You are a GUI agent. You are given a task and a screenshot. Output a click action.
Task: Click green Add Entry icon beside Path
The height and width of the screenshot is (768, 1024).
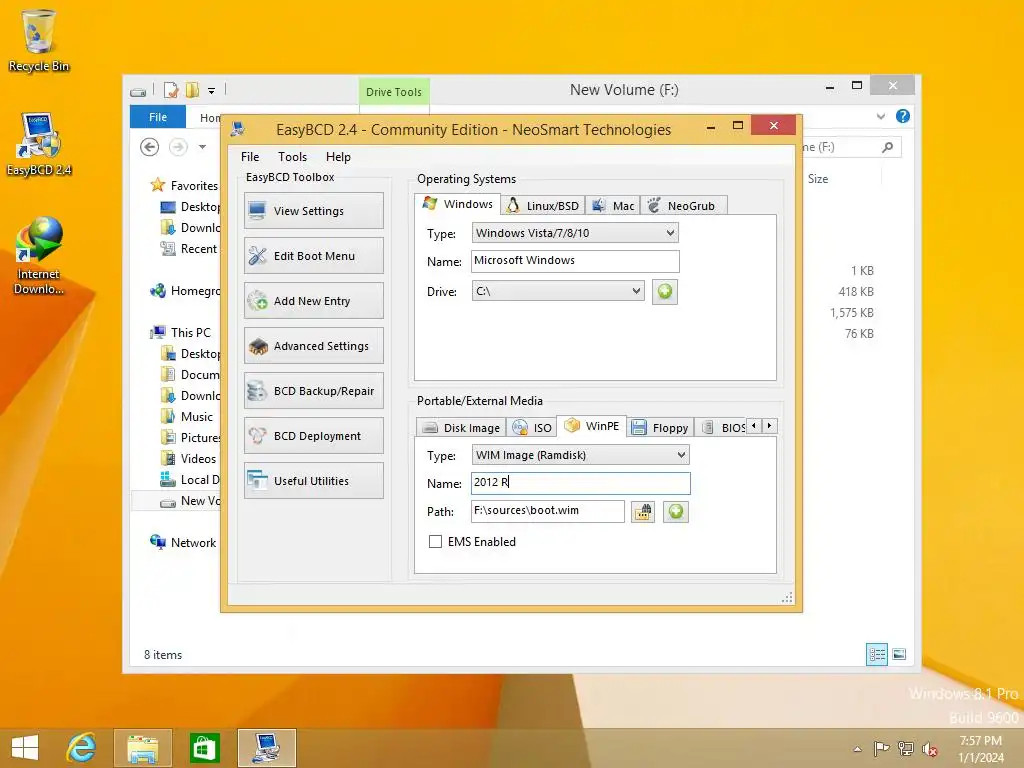[676, 511]
